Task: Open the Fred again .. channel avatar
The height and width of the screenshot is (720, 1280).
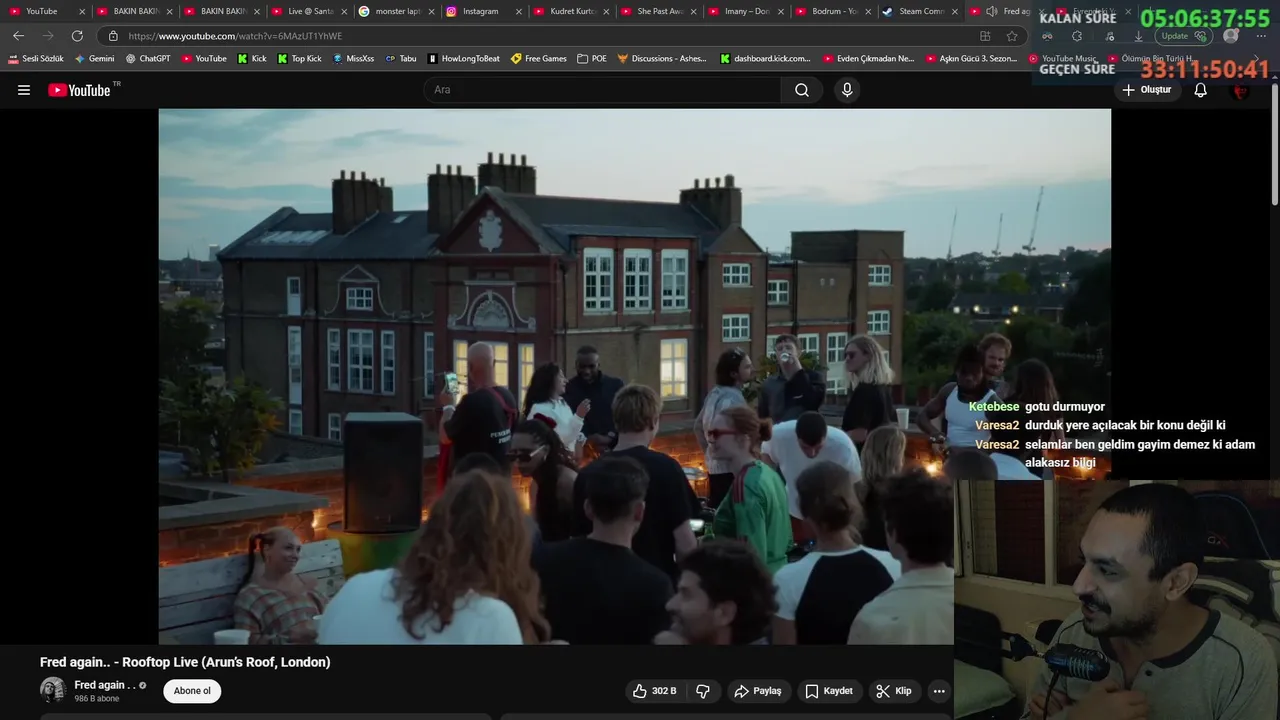Action: click(x=53, y=690)
